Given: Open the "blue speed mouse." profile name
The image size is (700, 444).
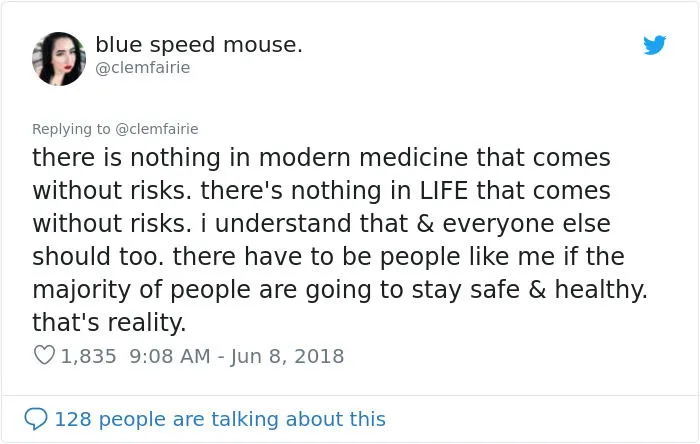Looking at the screenshot, I should coord(199,45).
